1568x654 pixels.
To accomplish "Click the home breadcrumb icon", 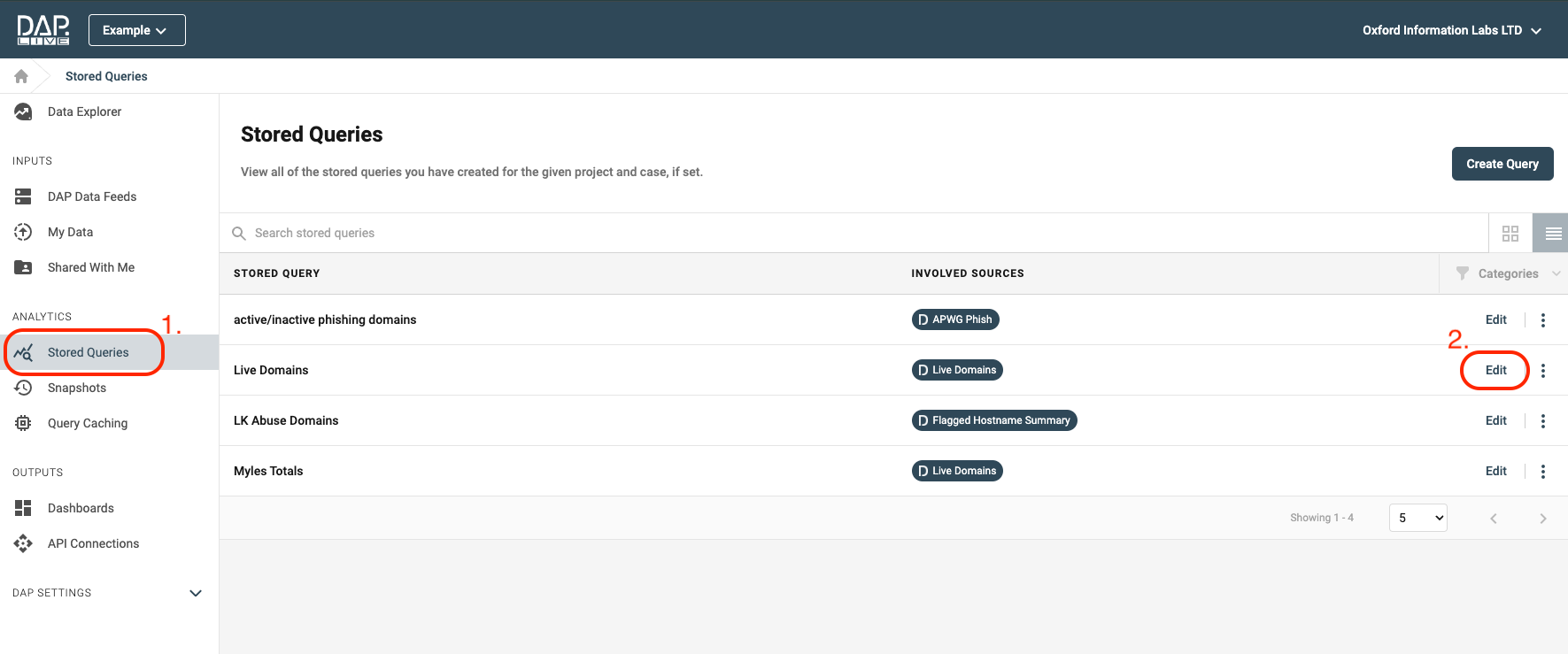I will (x=21, y=76).
